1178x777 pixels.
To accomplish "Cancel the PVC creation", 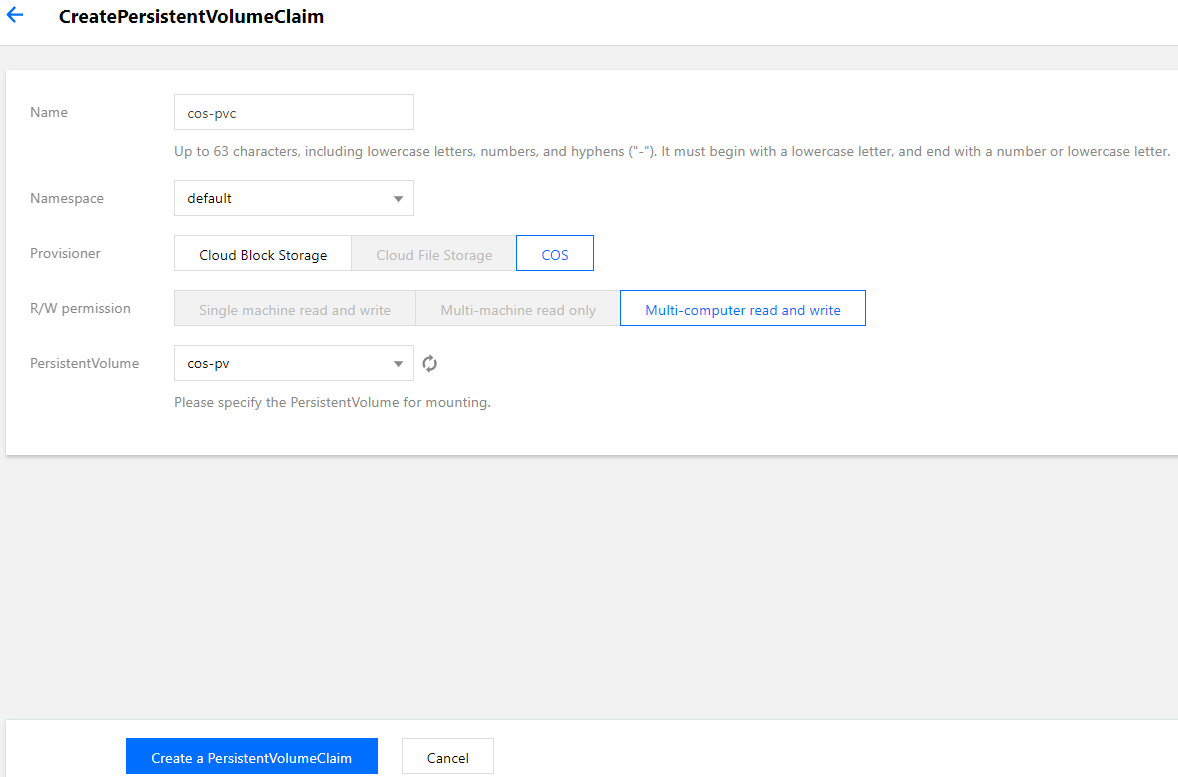I will pyautogui.click(x=448, y=757).
